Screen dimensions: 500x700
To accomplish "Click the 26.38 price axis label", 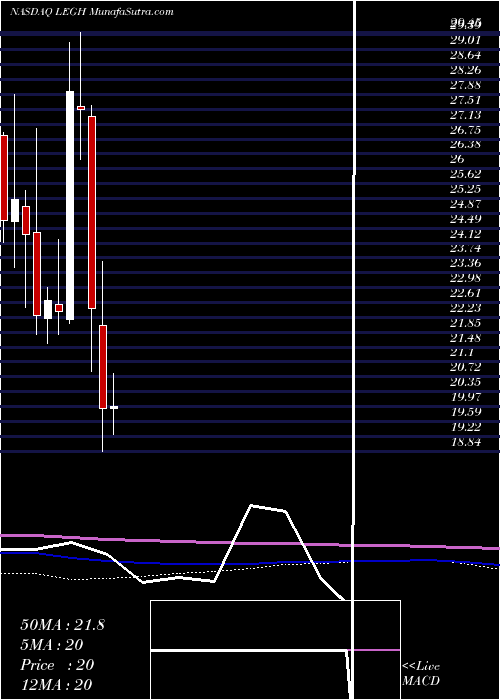I will click(x=465, y=144).
